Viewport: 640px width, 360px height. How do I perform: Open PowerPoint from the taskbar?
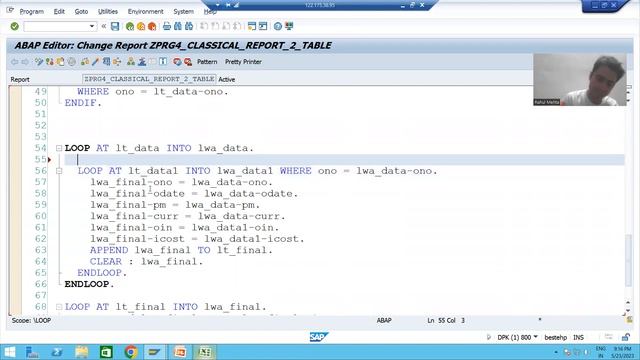180,352
